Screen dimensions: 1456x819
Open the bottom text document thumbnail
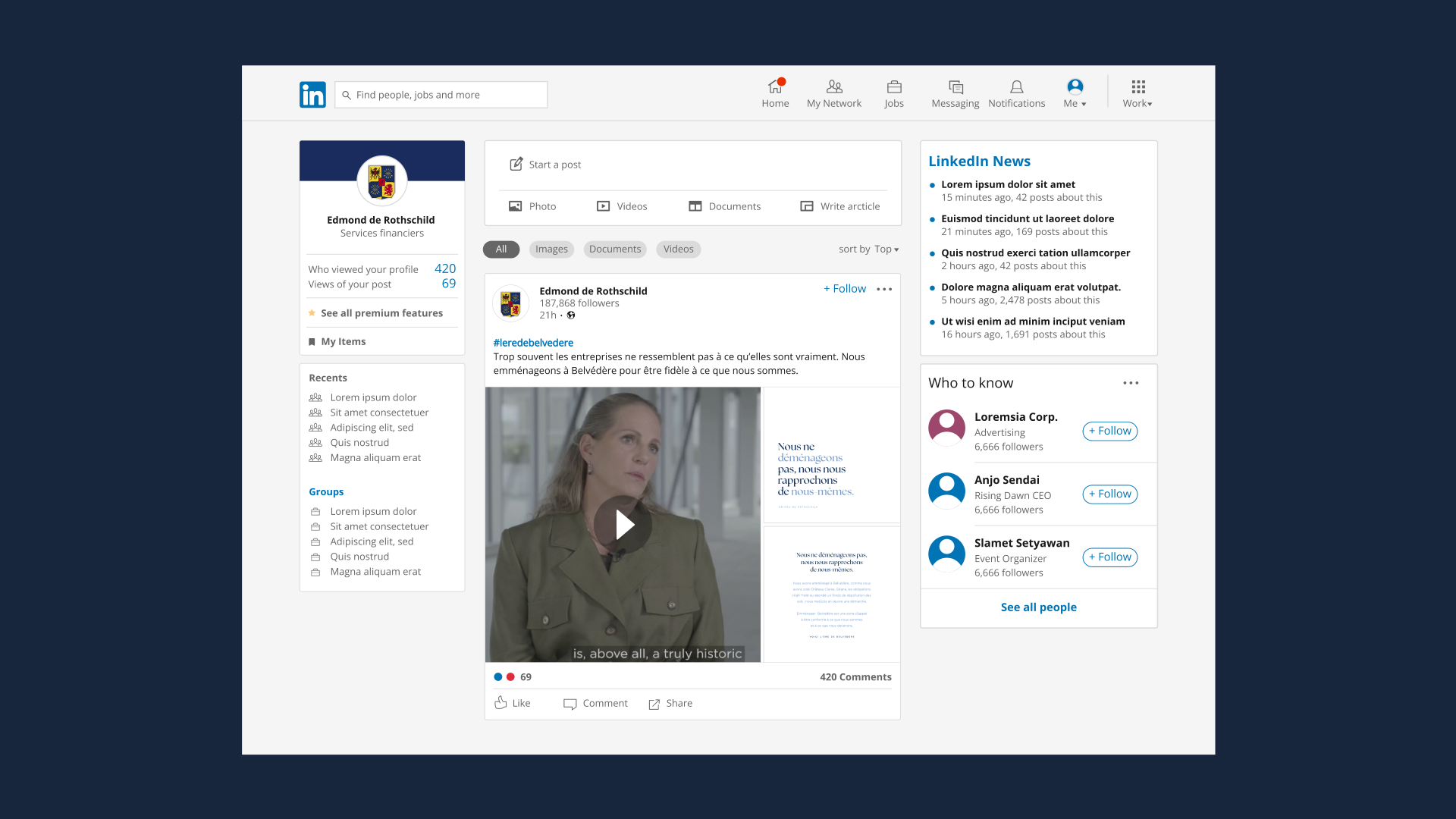[x=832, y=595]
